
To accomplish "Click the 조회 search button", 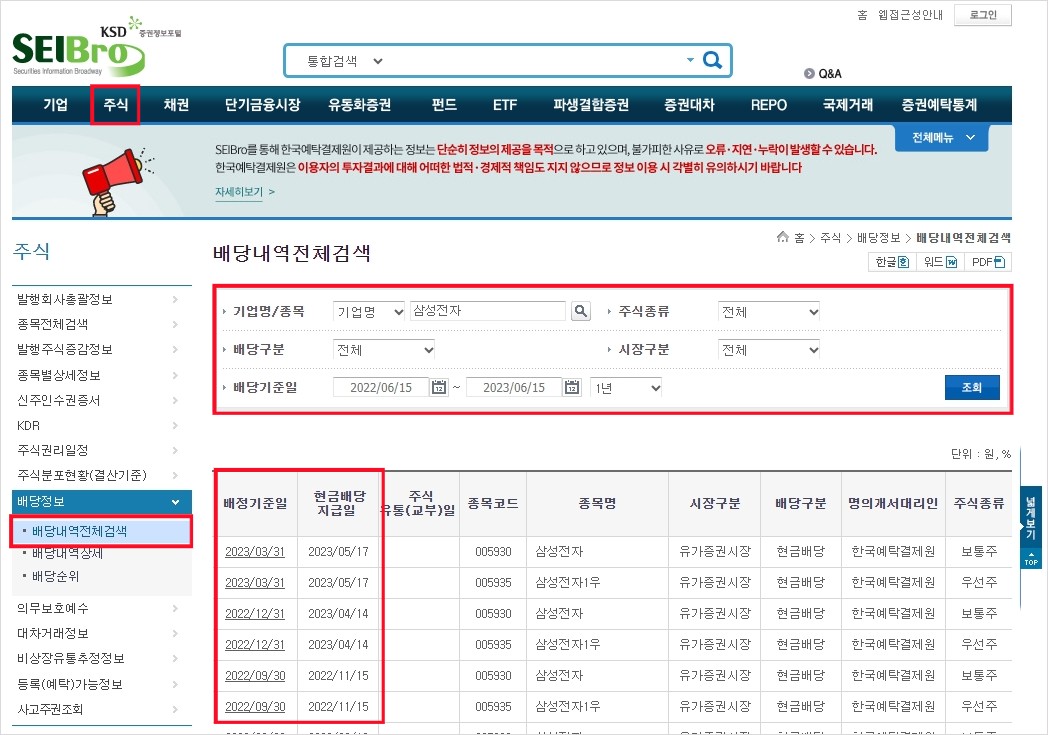I will 971,387.
